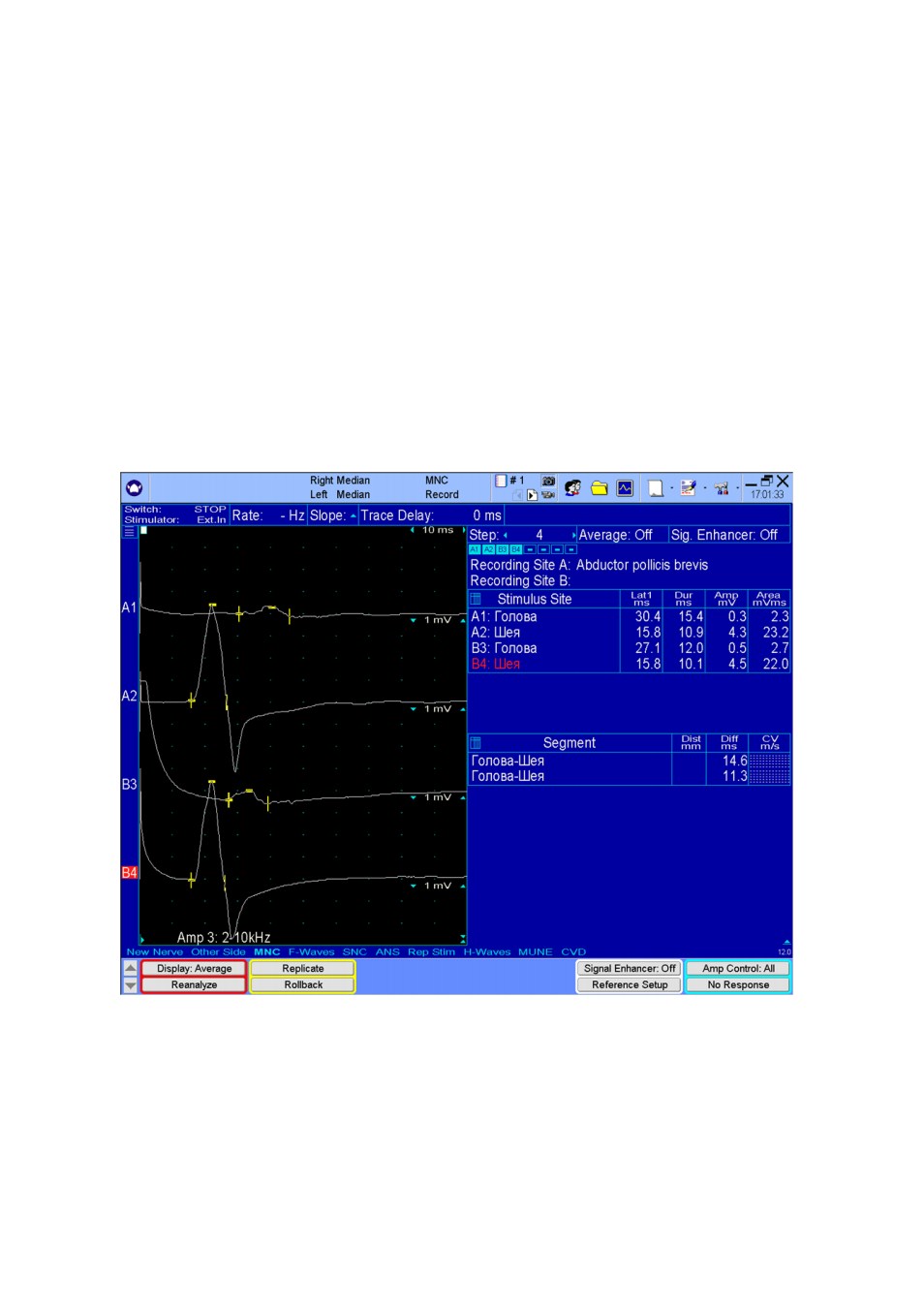Click the Segment table grid icon
This screenshot has width=924, height=1308.
tap(476, 743)
